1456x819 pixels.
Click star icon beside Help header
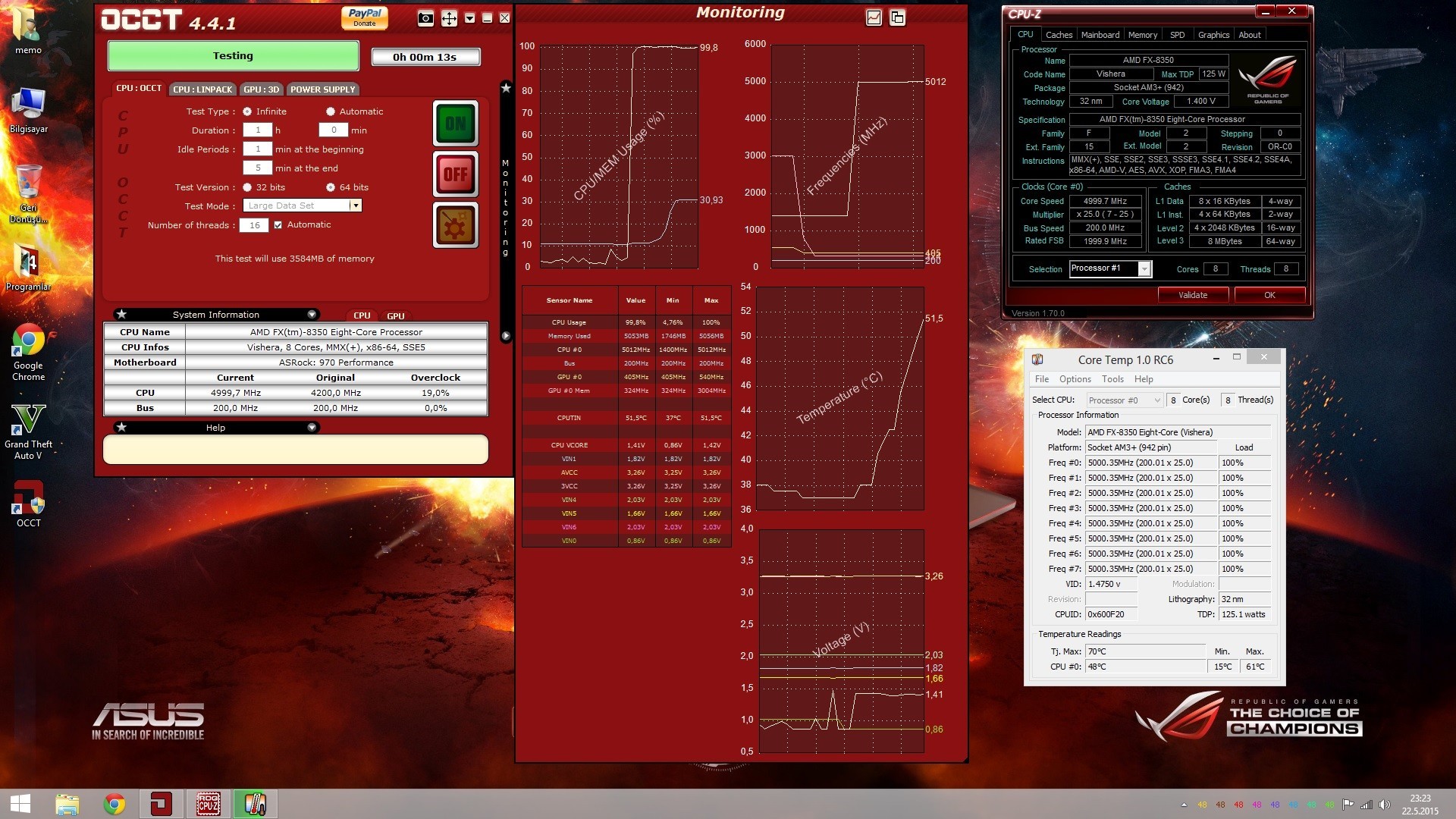(121, 427)
